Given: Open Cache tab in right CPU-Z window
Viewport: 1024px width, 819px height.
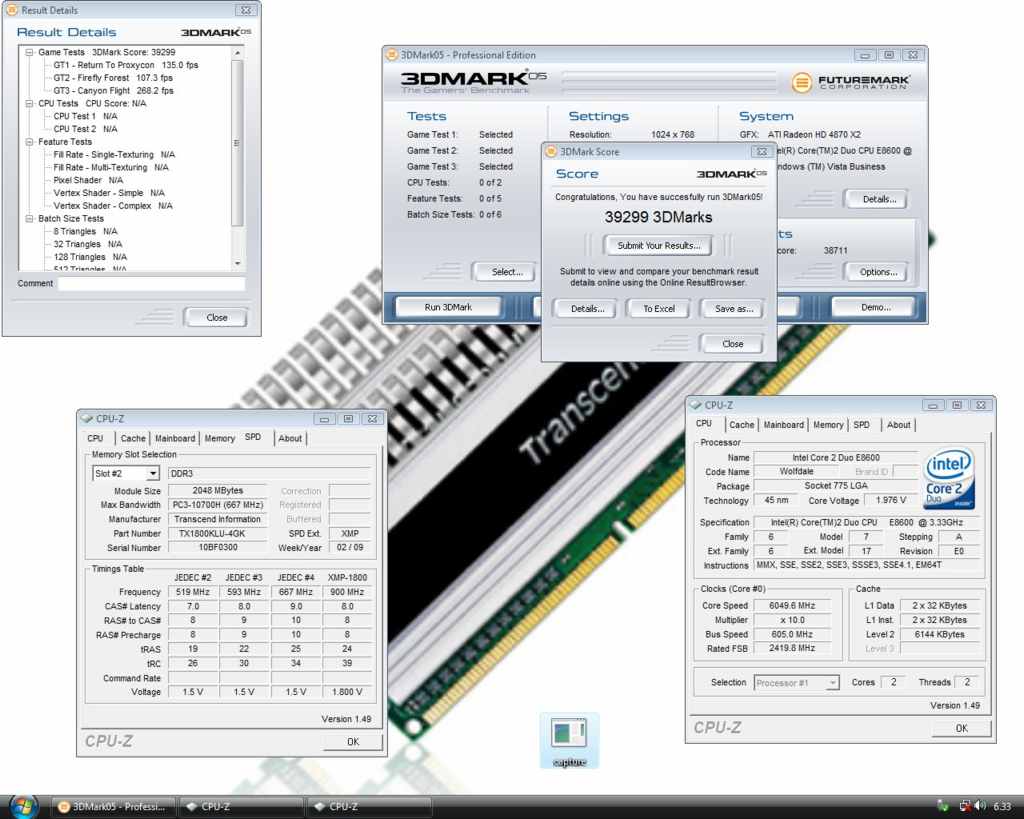Looking at the screenshot, I should 741,425.
